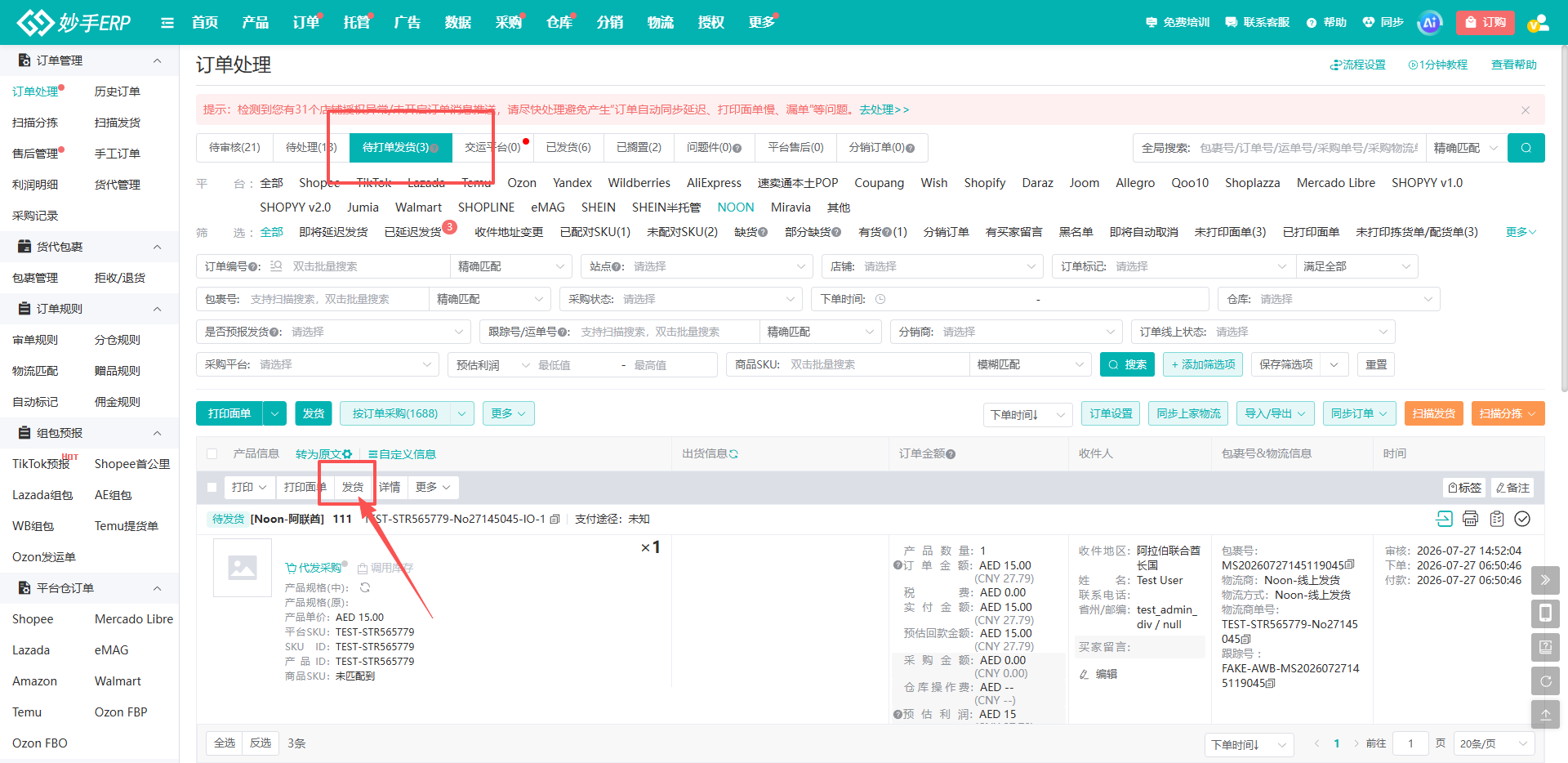
Task: Click the 妙手ERP logo
Action: (73, 22)
